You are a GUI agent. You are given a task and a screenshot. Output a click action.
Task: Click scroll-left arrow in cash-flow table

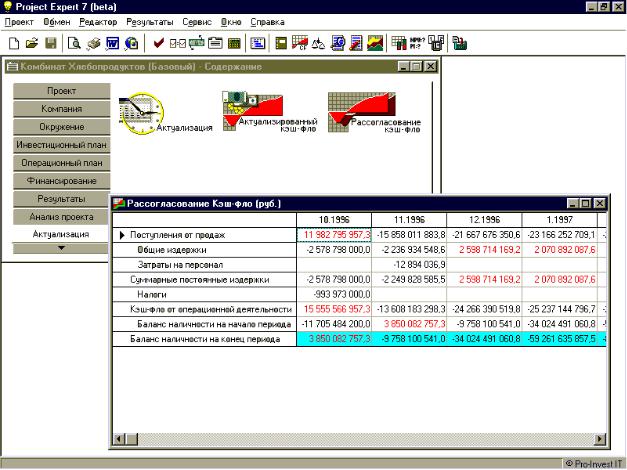pos(119,439)
